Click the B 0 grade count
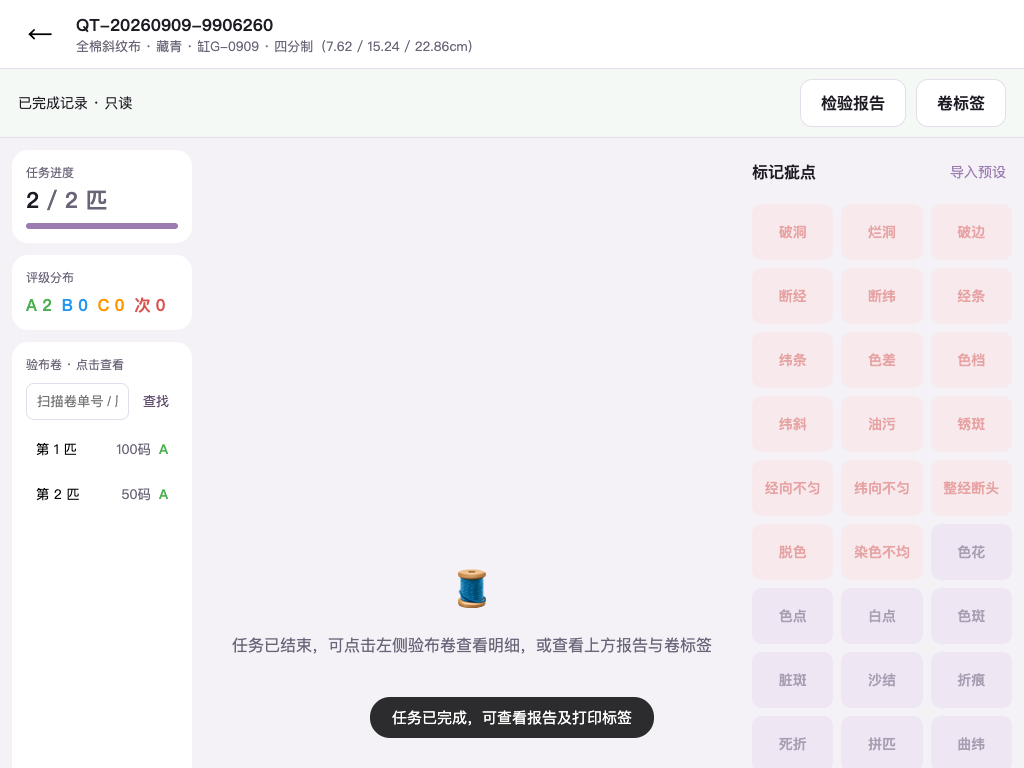This screenshot has width=1024, height=768. point(74,305)
